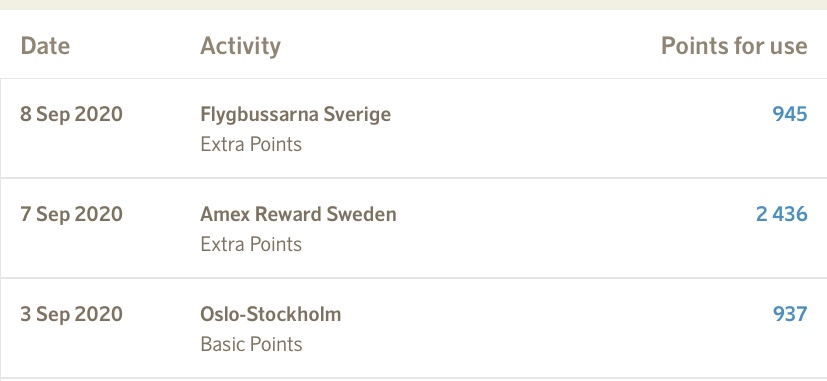This screenshot has height=381, width=827.
Task: Select the empty area of the Oslo-Stockholm row
Action: [x=554, y=329]
